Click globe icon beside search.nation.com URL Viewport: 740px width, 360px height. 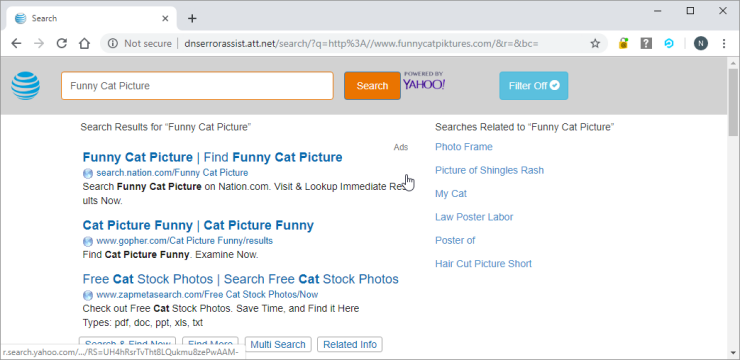coord(88,173)
